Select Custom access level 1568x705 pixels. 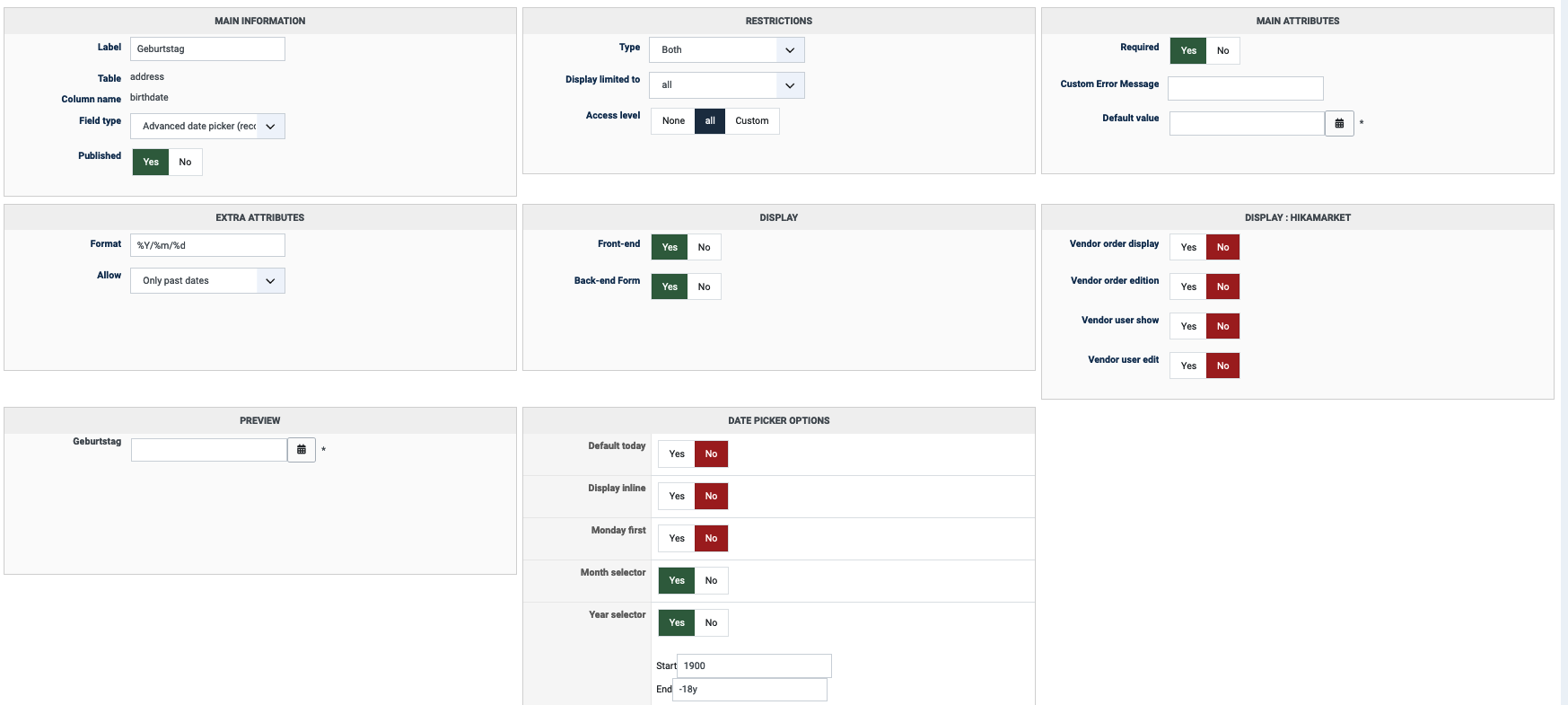[x=751, y=121]
